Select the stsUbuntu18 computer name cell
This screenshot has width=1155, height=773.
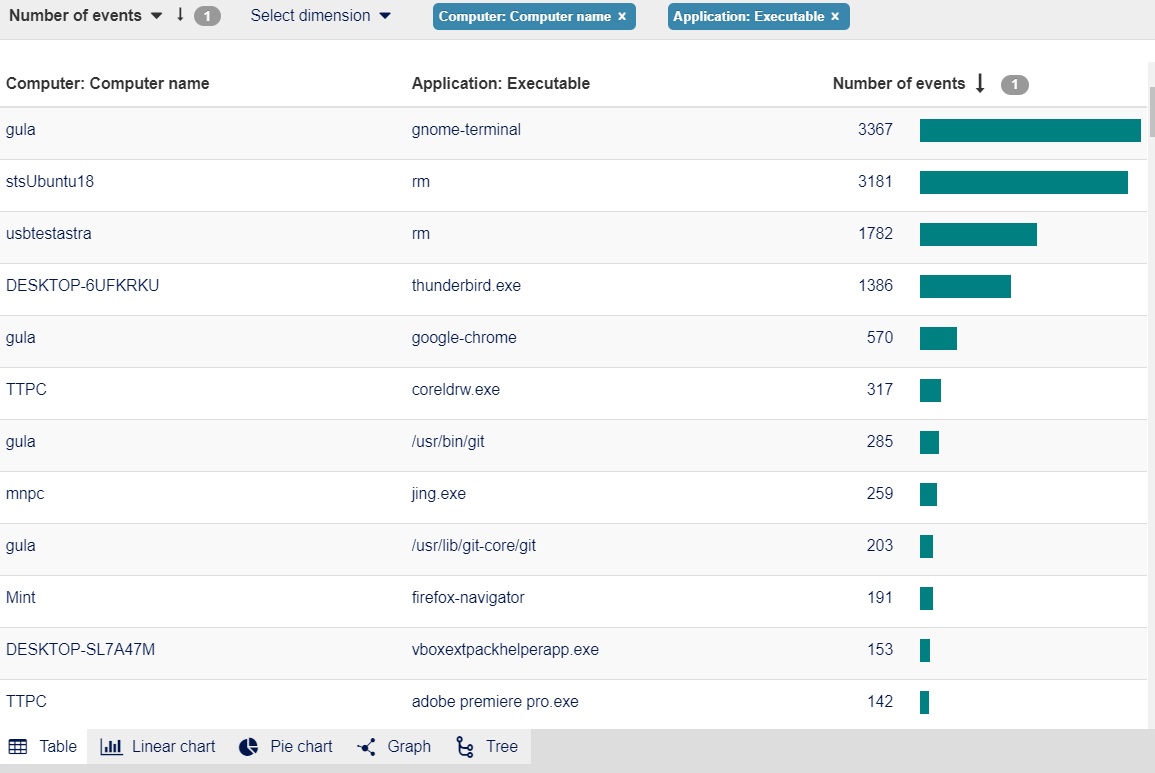(50, 182)
